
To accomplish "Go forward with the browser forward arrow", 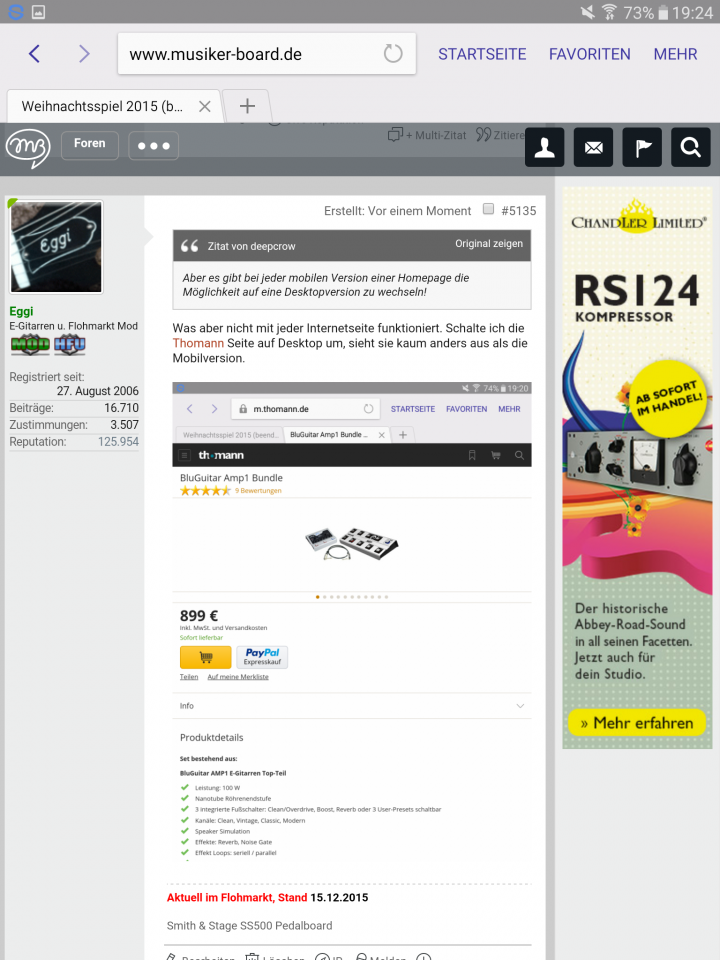I will pyautogui.click(x=84, y=54).
